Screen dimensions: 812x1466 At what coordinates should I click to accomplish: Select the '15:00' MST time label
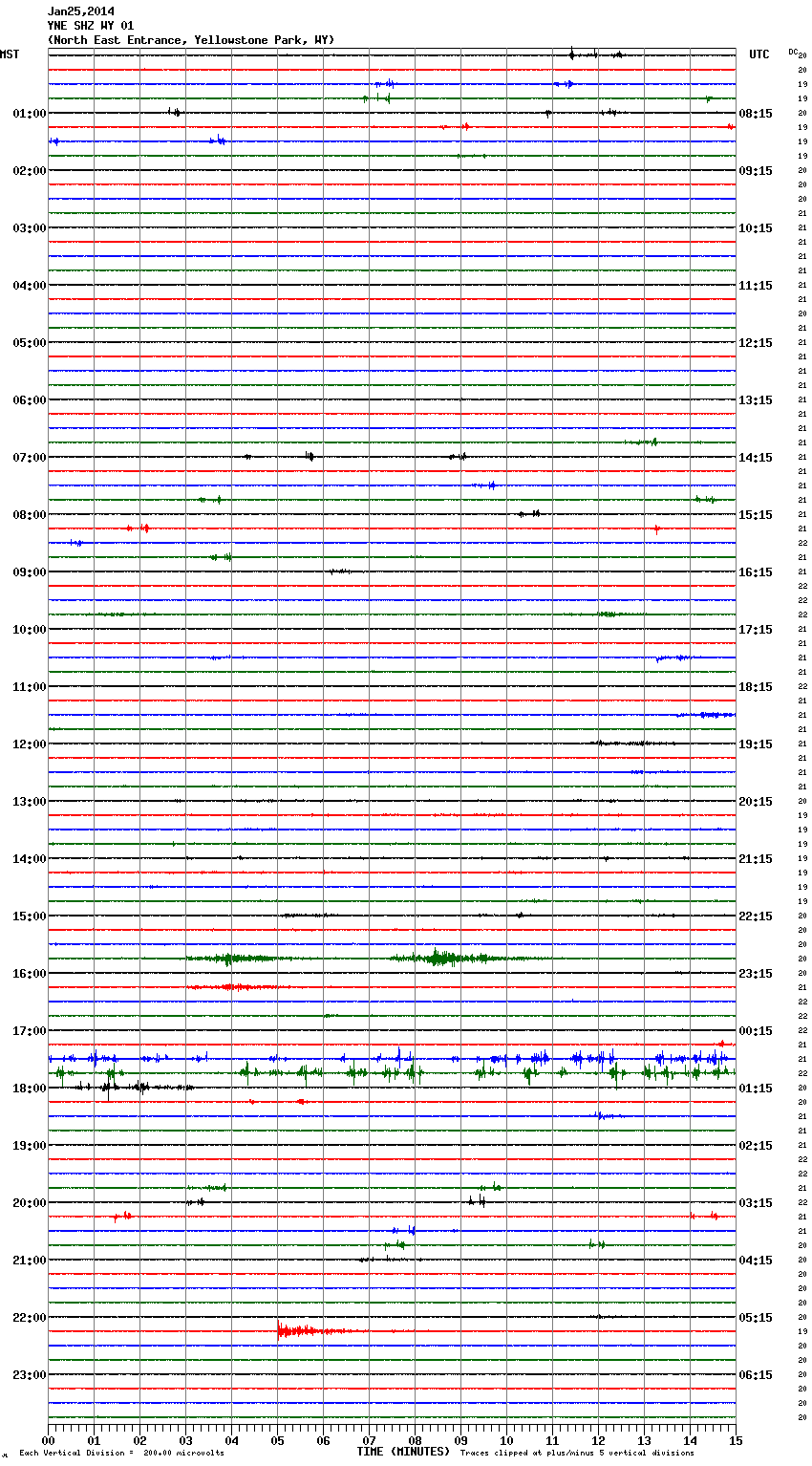[30, 916]
